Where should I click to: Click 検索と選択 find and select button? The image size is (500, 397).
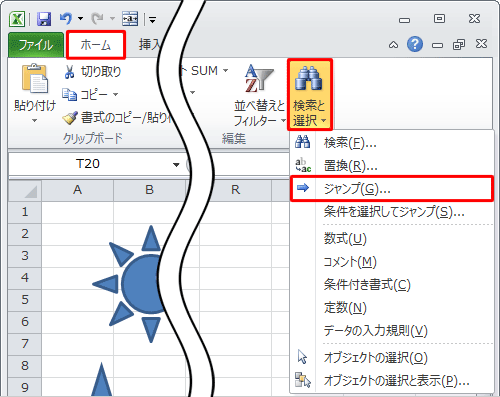click(x=309, y=95)
